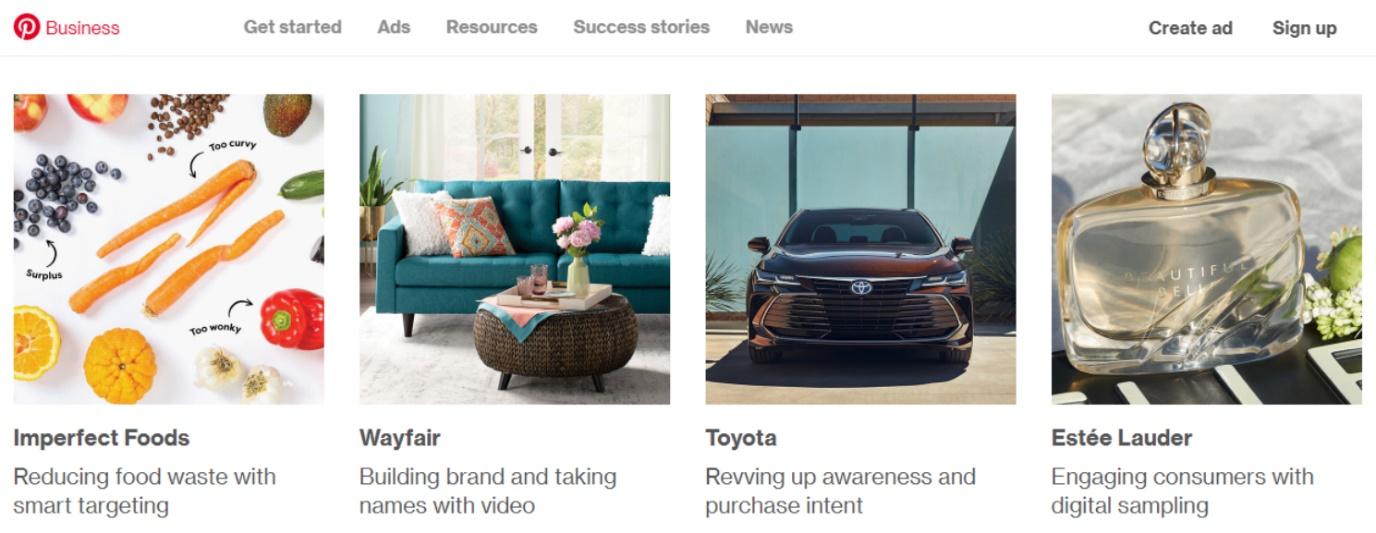Select 'Engaging consumers with digital sampling'
The image size is (1376, 533).
click(x=1182, y=491)
